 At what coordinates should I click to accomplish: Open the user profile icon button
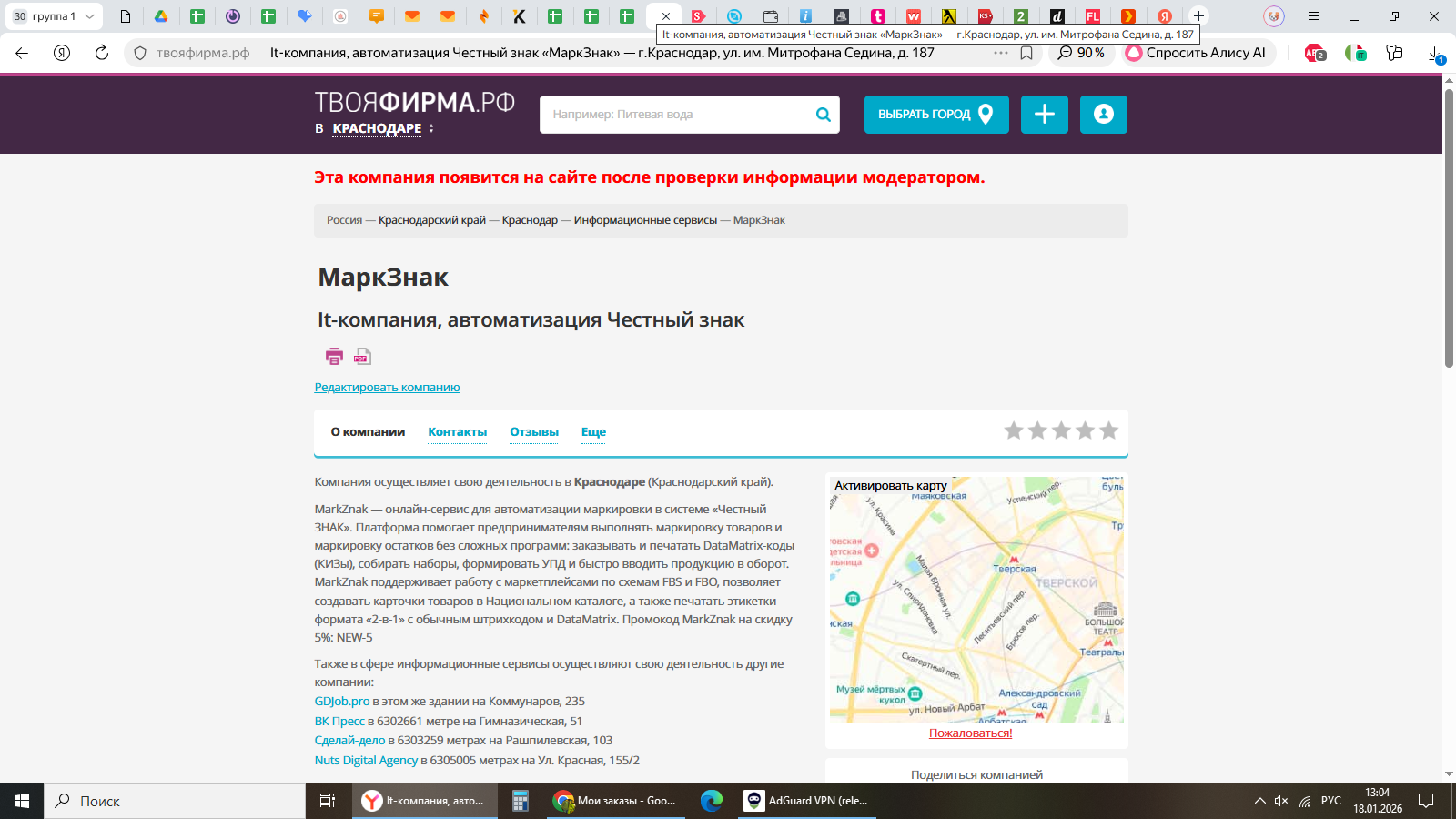click(x=1104, y=115)
